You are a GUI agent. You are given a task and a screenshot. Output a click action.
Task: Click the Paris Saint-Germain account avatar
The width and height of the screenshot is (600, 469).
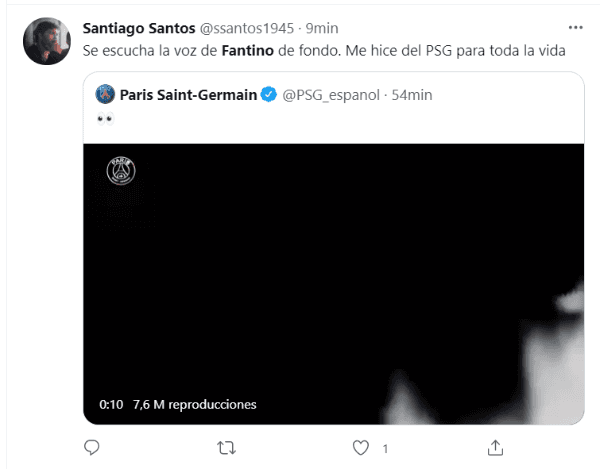tap(105, 95)
